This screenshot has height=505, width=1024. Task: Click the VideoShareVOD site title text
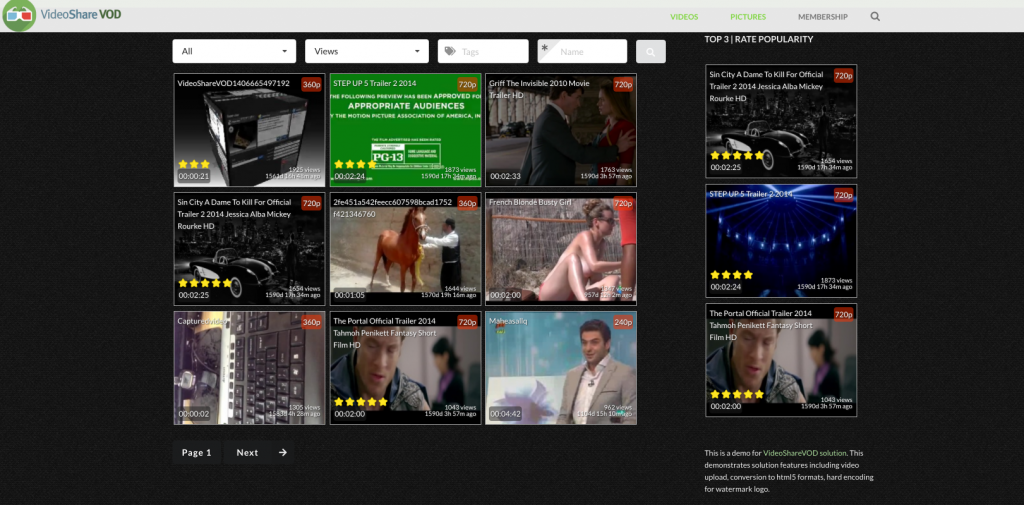[80, 14]
